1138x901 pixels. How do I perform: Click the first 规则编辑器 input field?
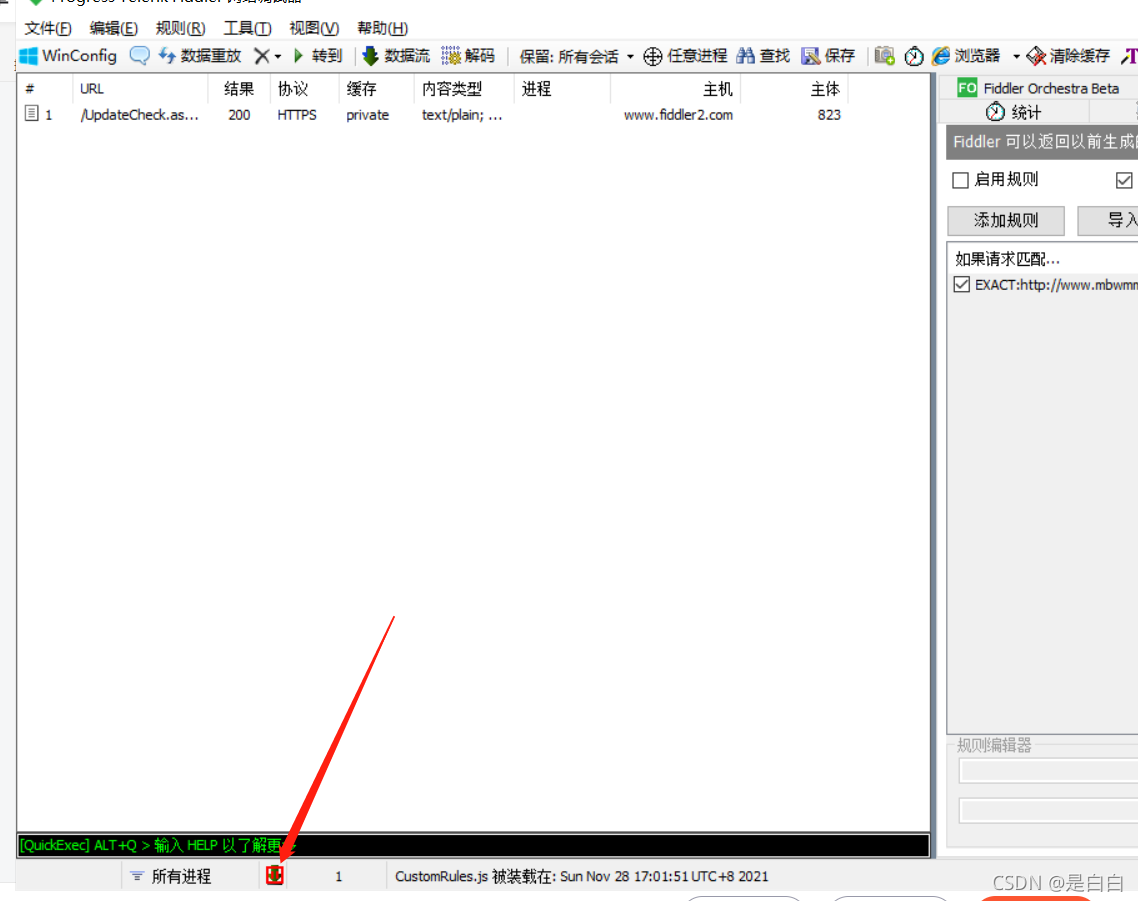(x=1048, y=771)
